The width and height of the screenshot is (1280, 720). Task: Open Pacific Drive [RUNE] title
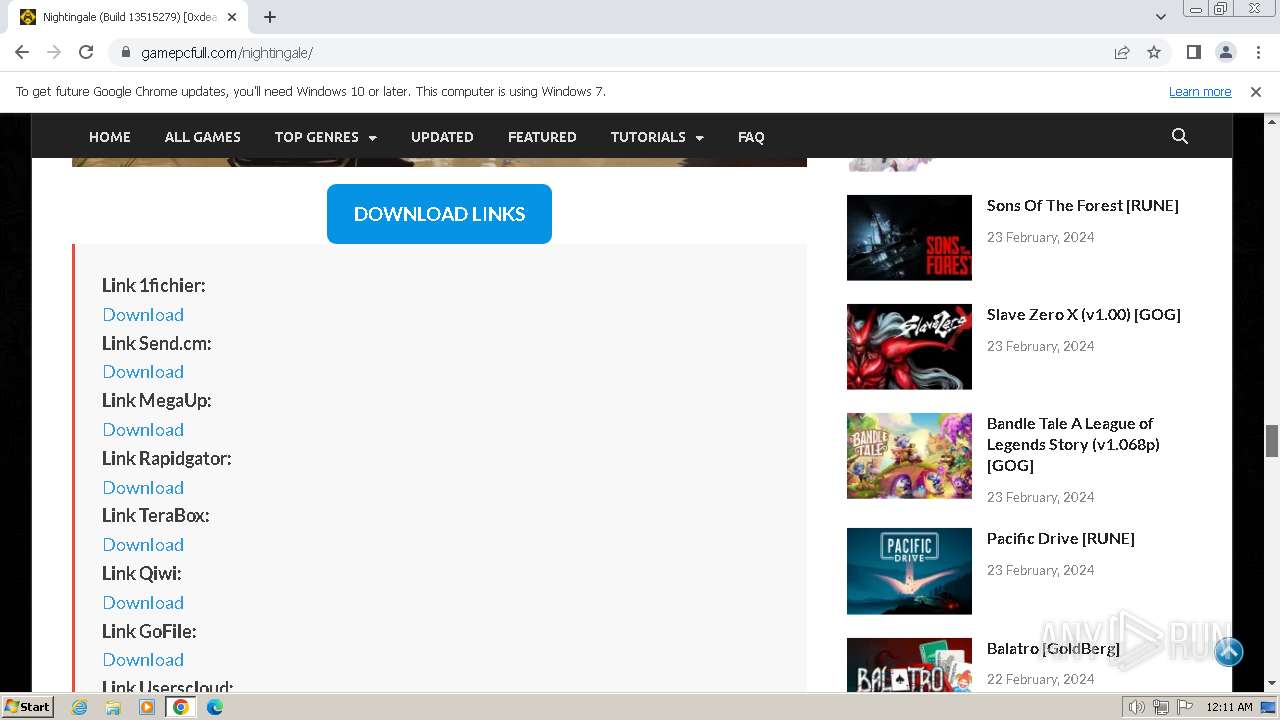(1061, 539)
